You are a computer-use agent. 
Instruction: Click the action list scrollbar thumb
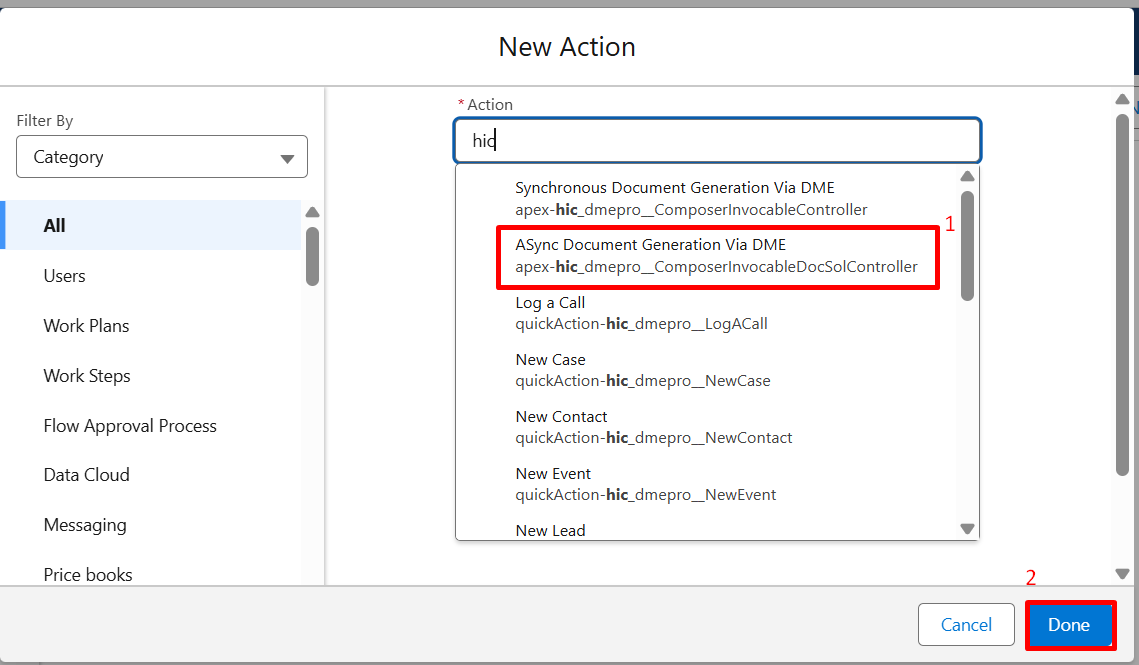point(968,246)
